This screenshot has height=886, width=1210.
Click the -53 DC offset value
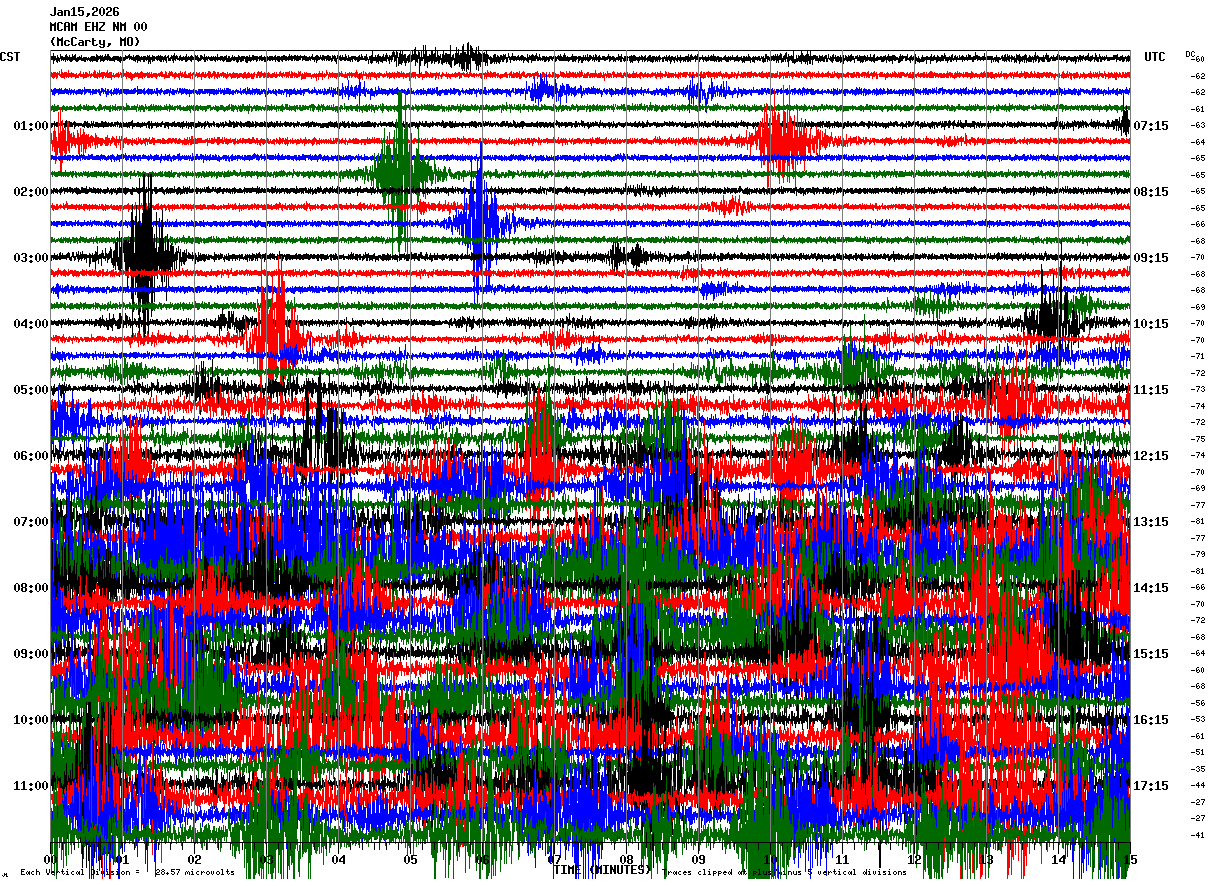tap(1198, 719)
